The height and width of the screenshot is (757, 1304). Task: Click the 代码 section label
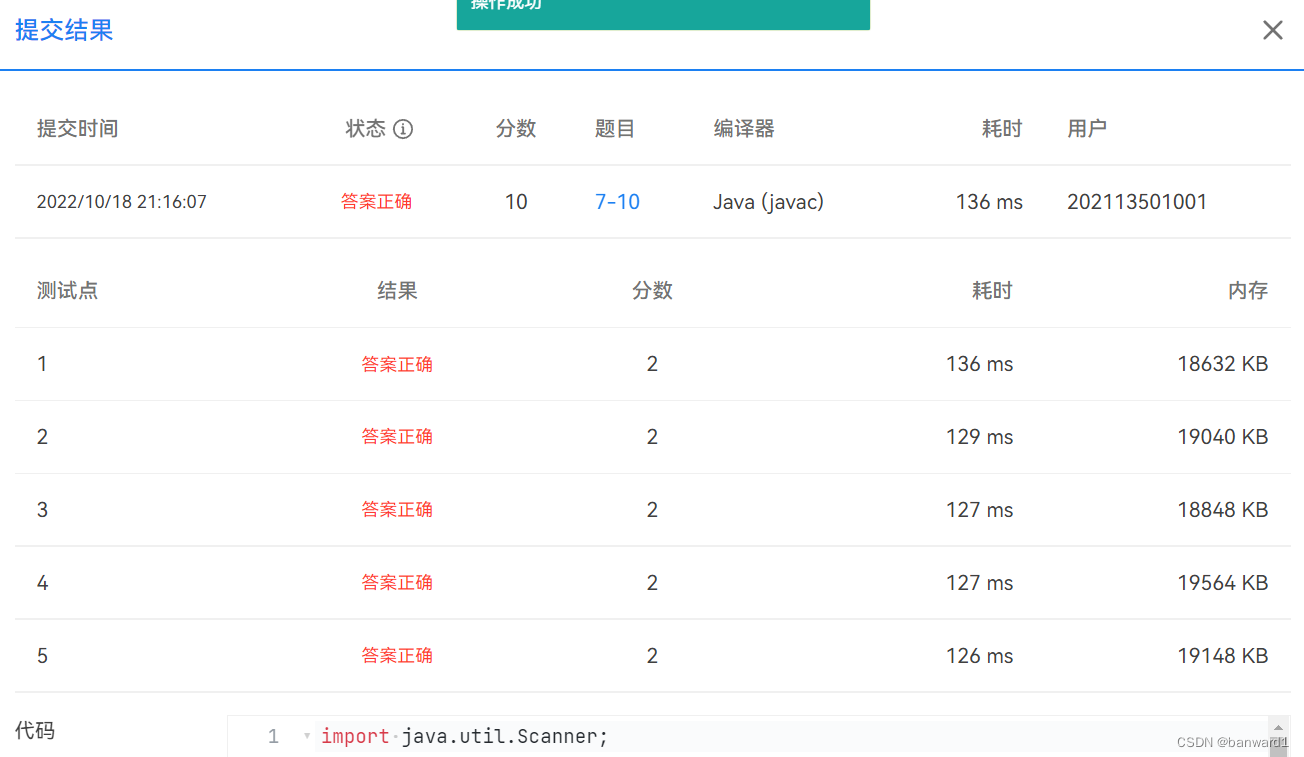tap(35, 731)
